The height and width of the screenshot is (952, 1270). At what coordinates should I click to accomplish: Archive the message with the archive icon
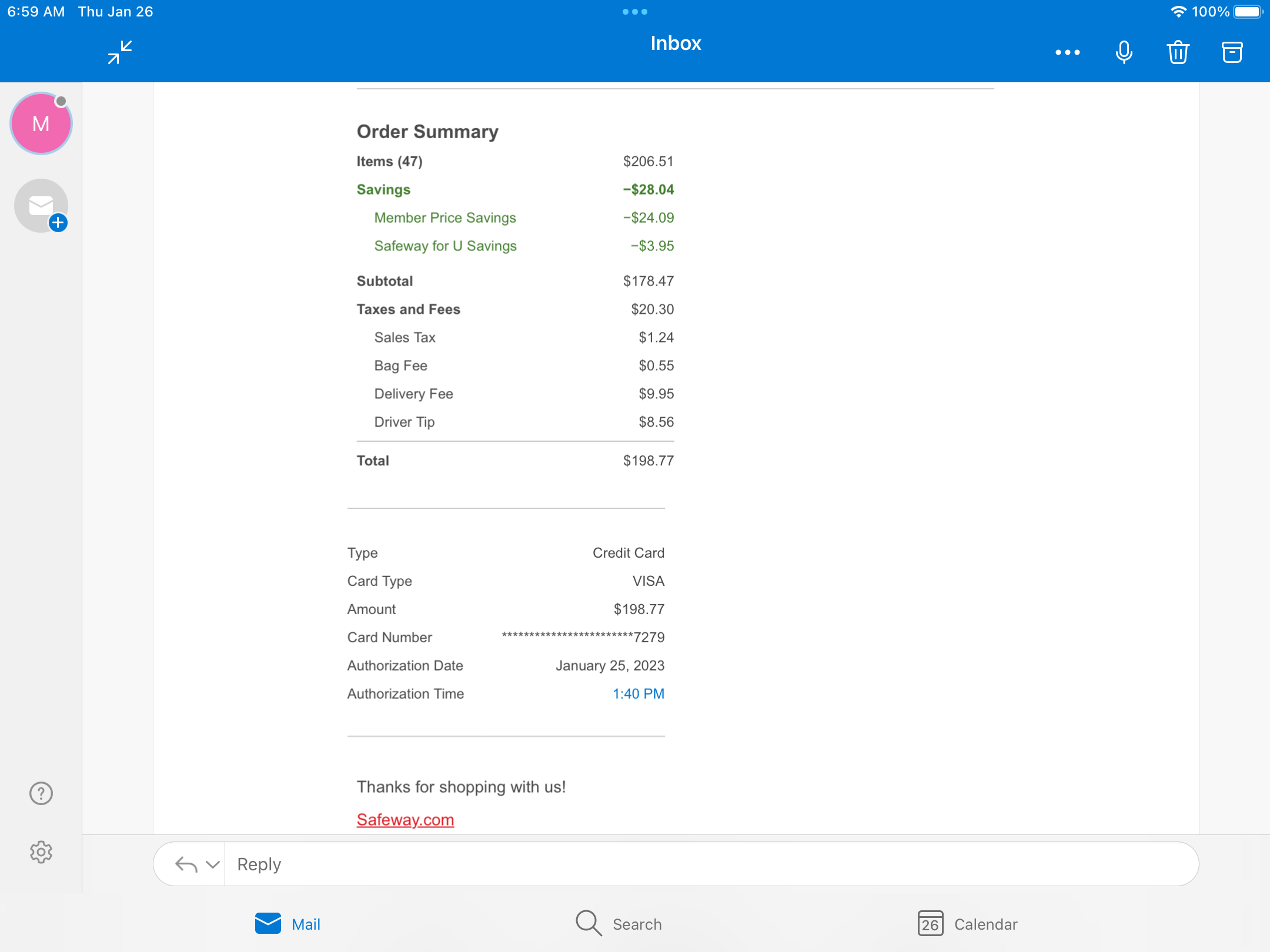click(1232, 52)
